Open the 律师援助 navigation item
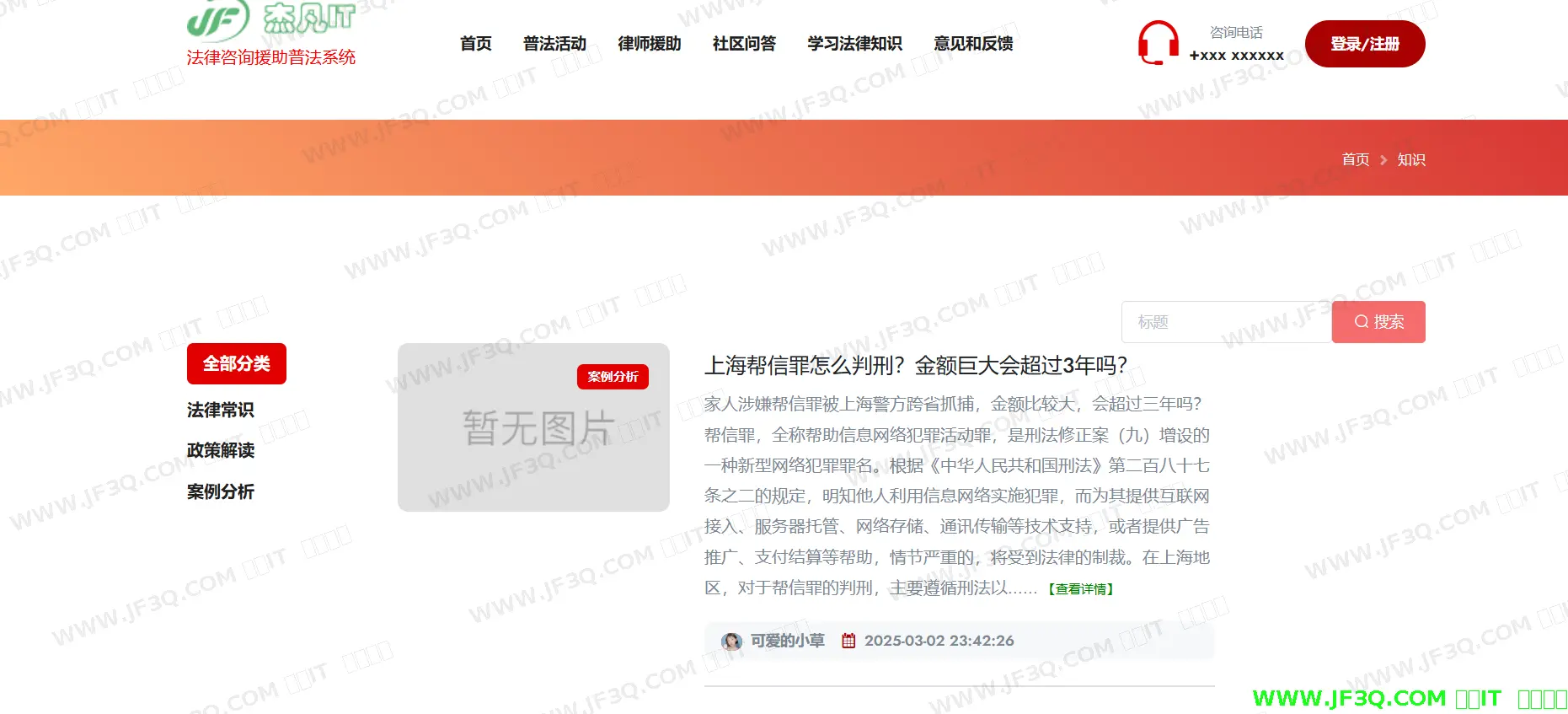Viewport: 1568px width, 714px height. coord(649,44)
